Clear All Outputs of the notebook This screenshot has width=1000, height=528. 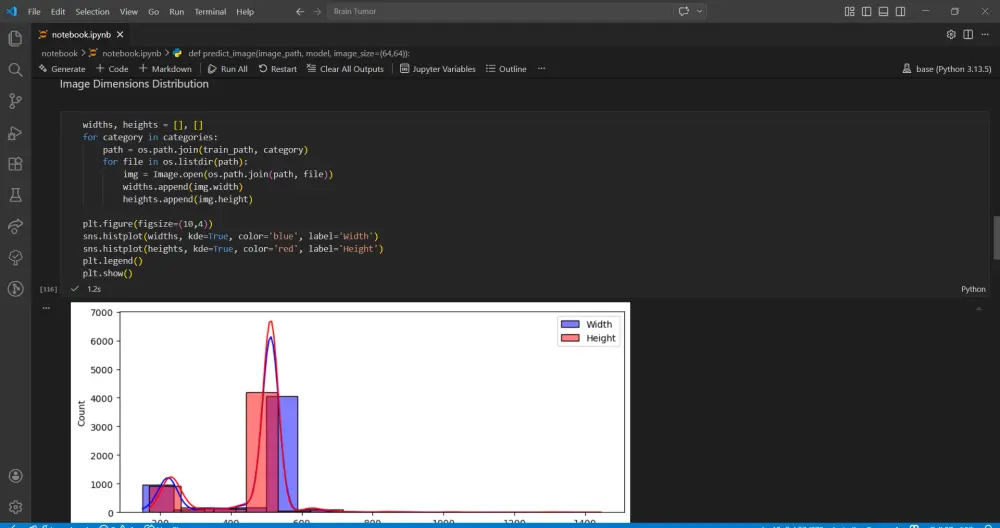[x=345, y=69]
